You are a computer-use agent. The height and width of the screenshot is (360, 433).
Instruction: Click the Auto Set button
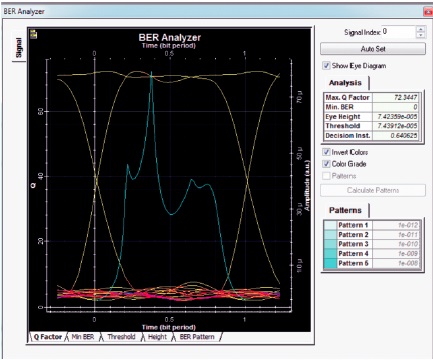pyautogui.click(x=373, y=49)
